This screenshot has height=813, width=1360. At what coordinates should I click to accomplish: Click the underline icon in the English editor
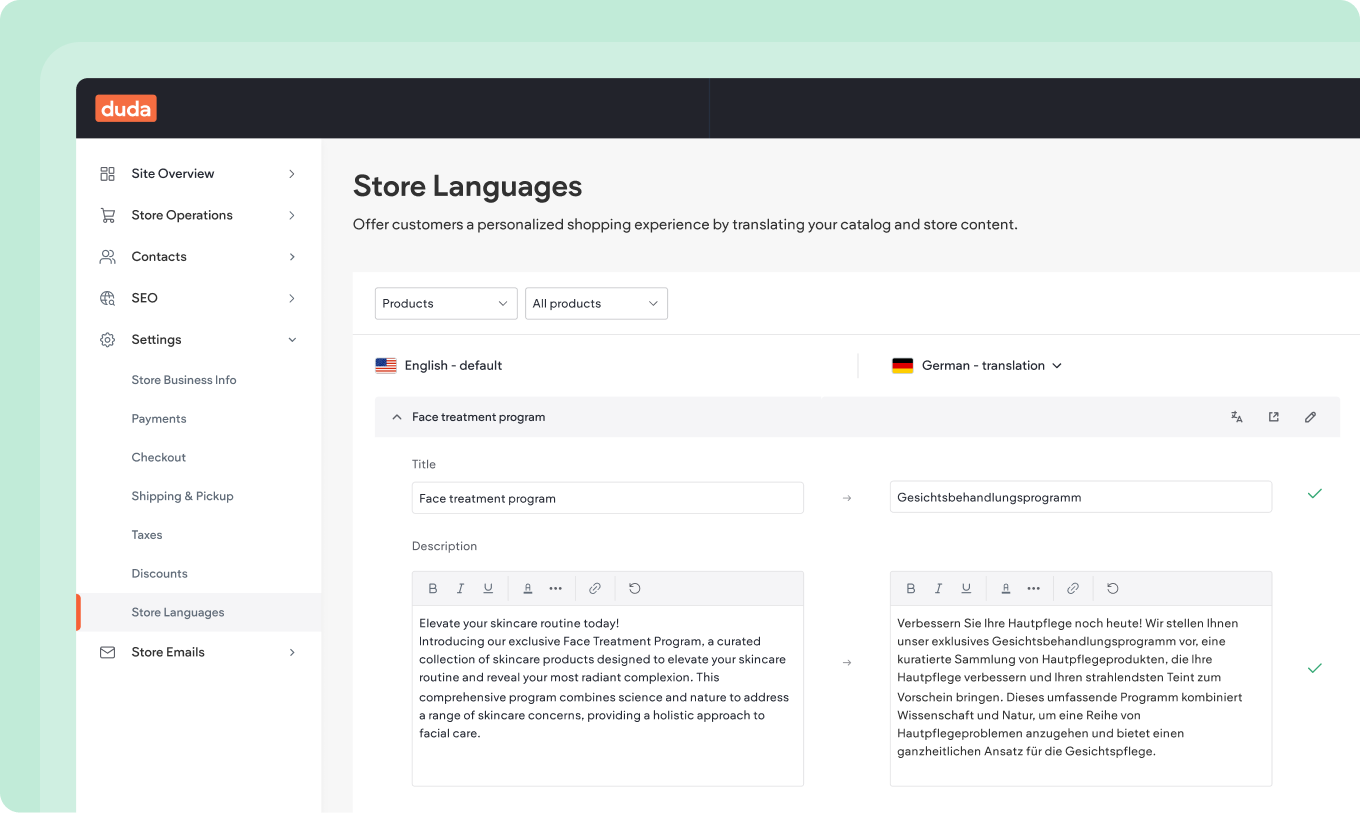[x=488, y=588]
